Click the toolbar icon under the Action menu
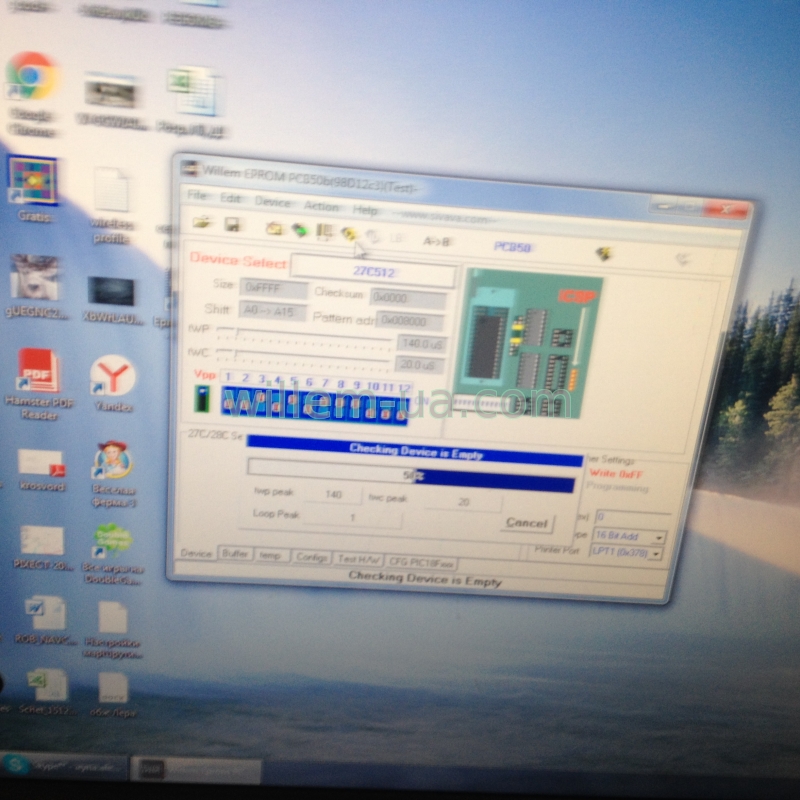800x800 pixels. click(324, 232)
